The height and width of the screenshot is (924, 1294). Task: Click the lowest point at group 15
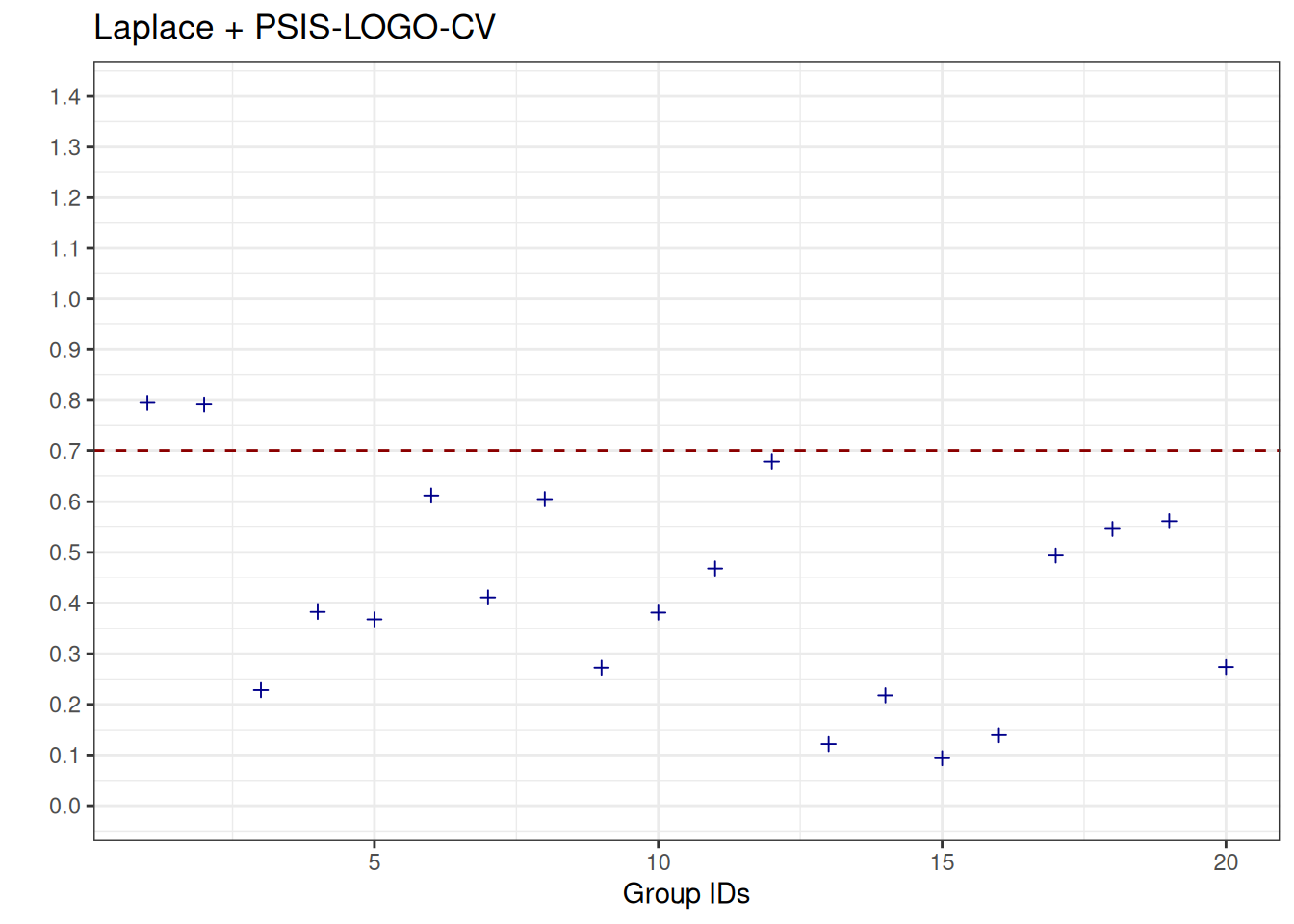point(943,758)
